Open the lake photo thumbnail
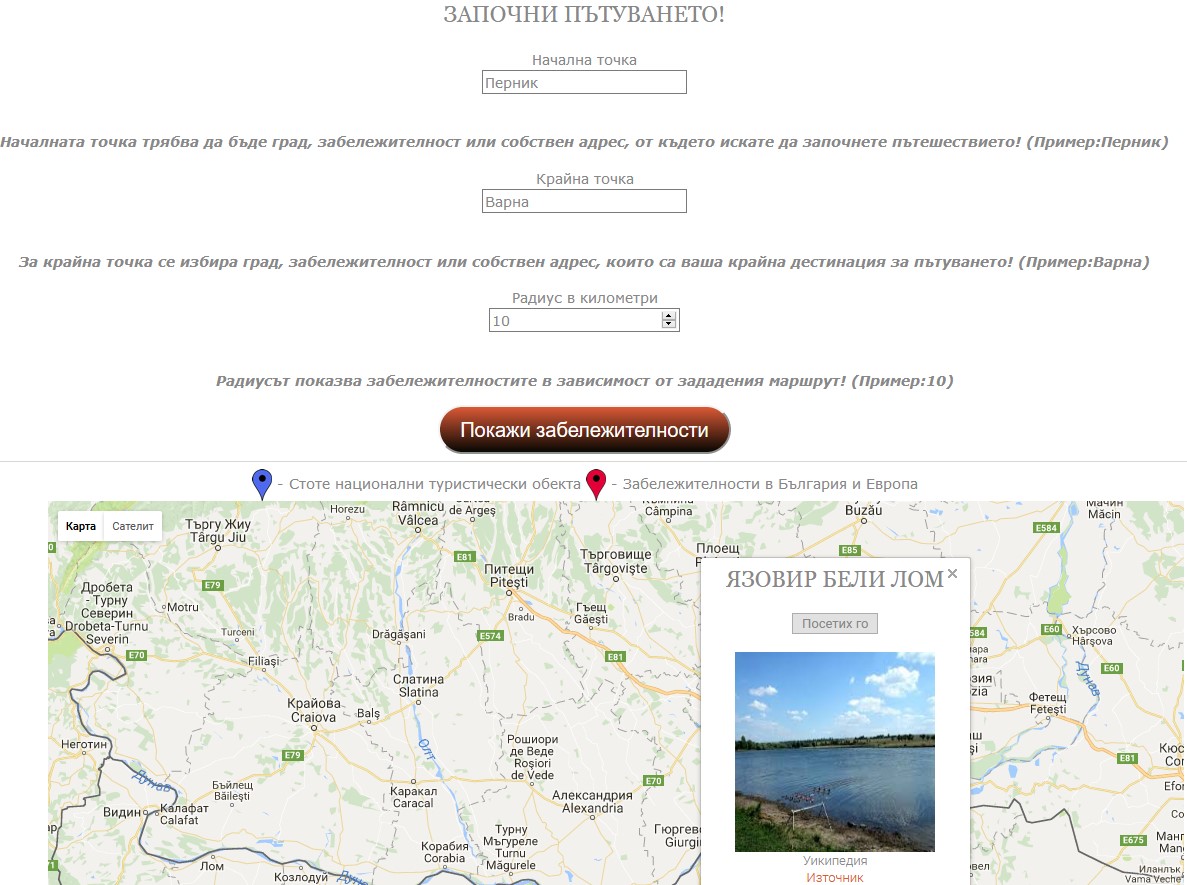 835,752
